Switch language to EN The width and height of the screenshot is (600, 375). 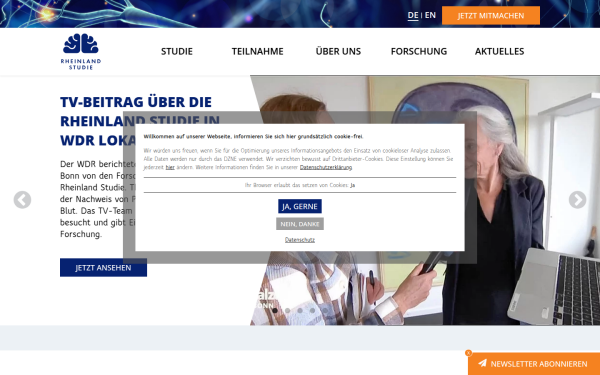[430, 15]
